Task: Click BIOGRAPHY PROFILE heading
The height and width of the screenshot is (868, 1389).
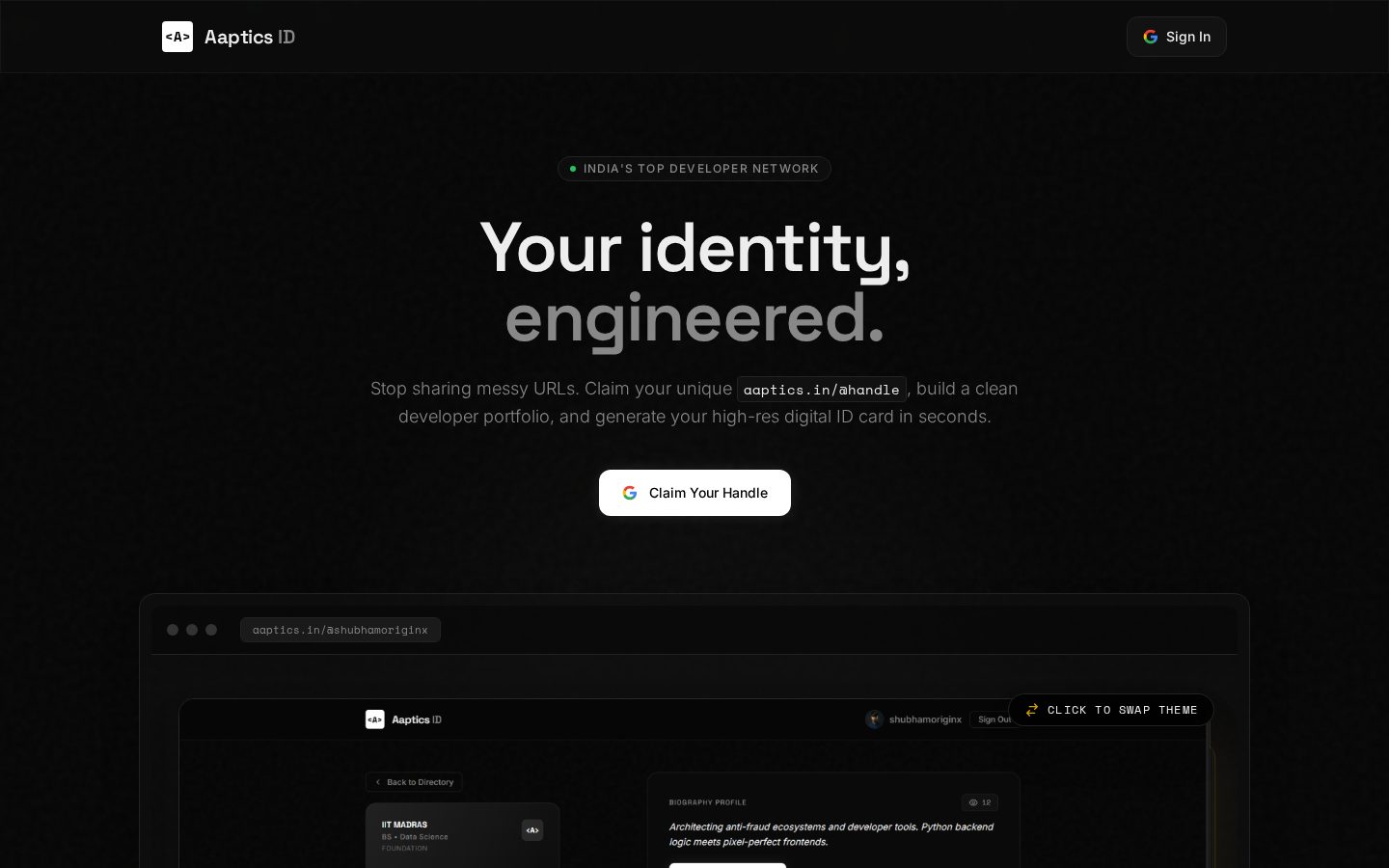Action: click(x=708, y=802)
